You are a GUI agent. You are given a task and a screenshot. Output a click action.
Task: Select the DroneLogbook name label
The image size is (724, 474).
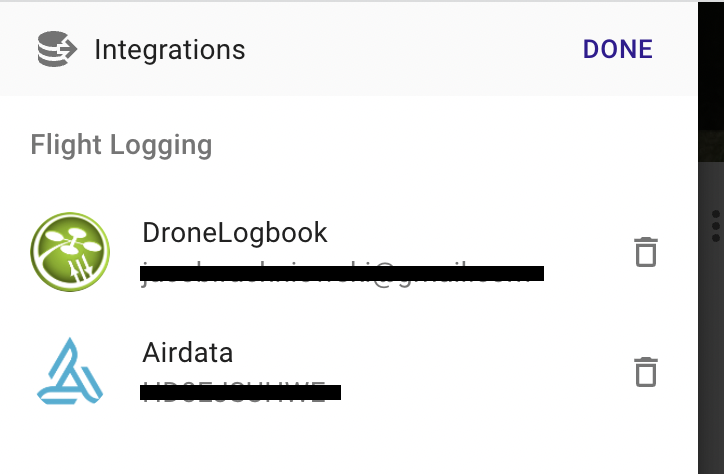point(235,232)
